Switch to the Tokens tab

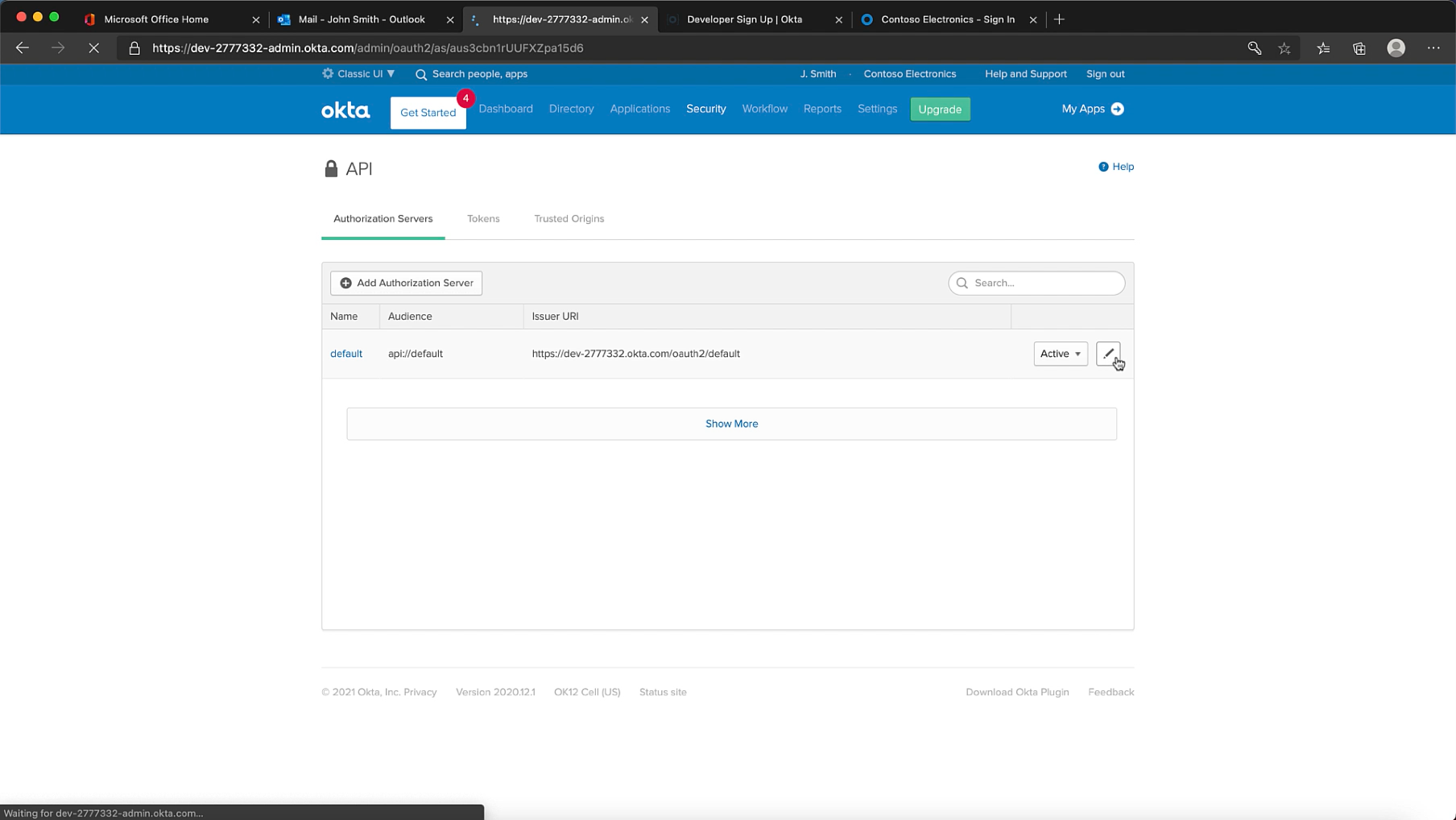[483, 219]
